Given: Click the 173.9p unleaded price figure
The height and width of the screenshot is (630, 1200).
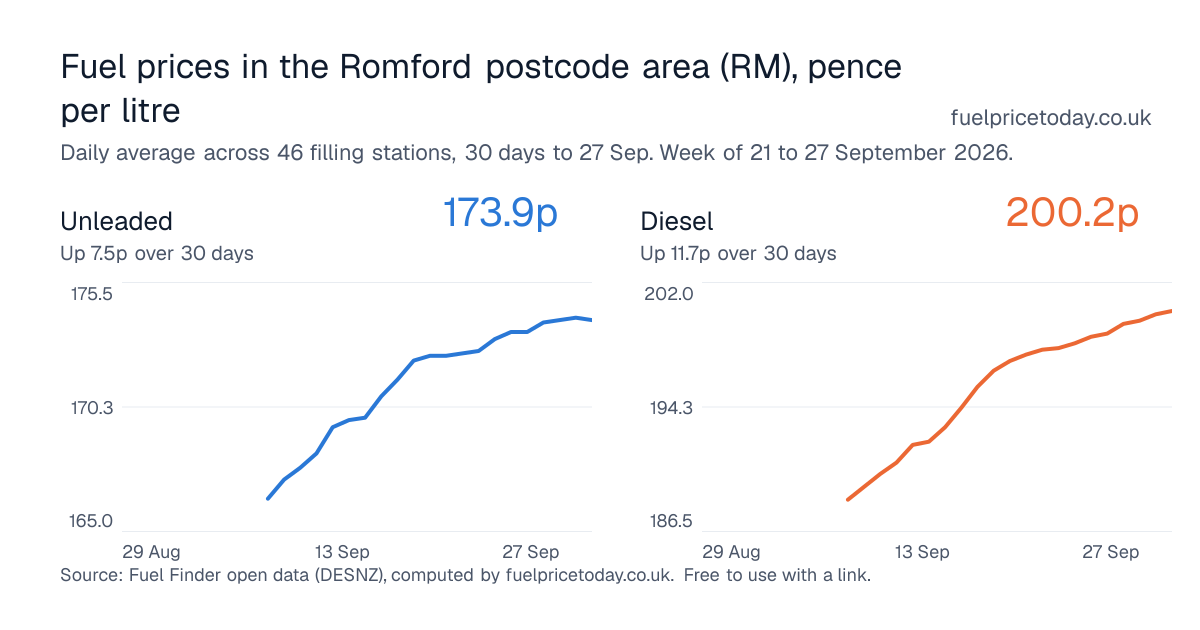Looking at the screenshot, I should pos(500,213).
